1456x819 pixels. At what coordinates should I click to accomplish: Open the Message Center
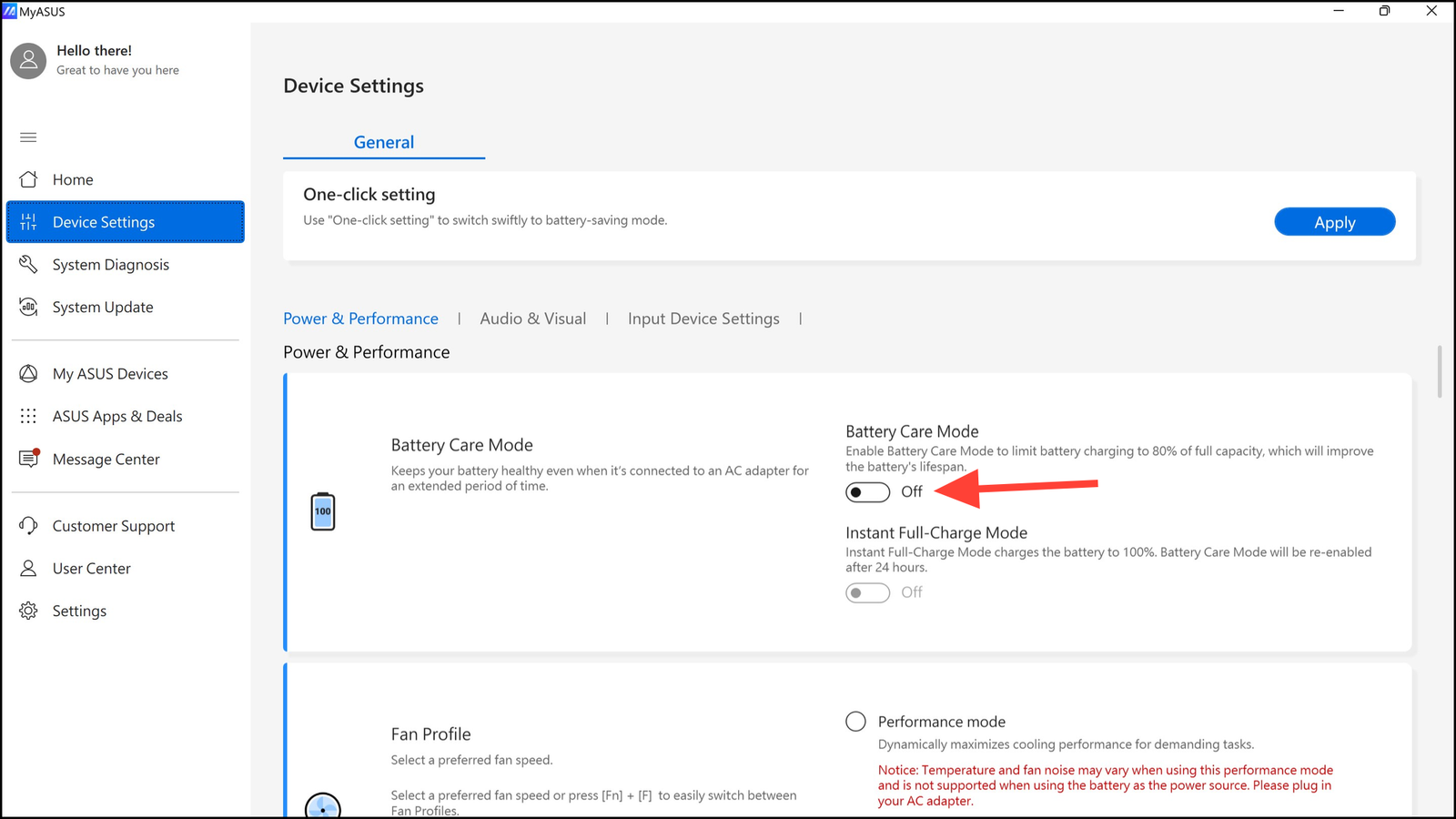pyautogui.click(x=106, y=459)
